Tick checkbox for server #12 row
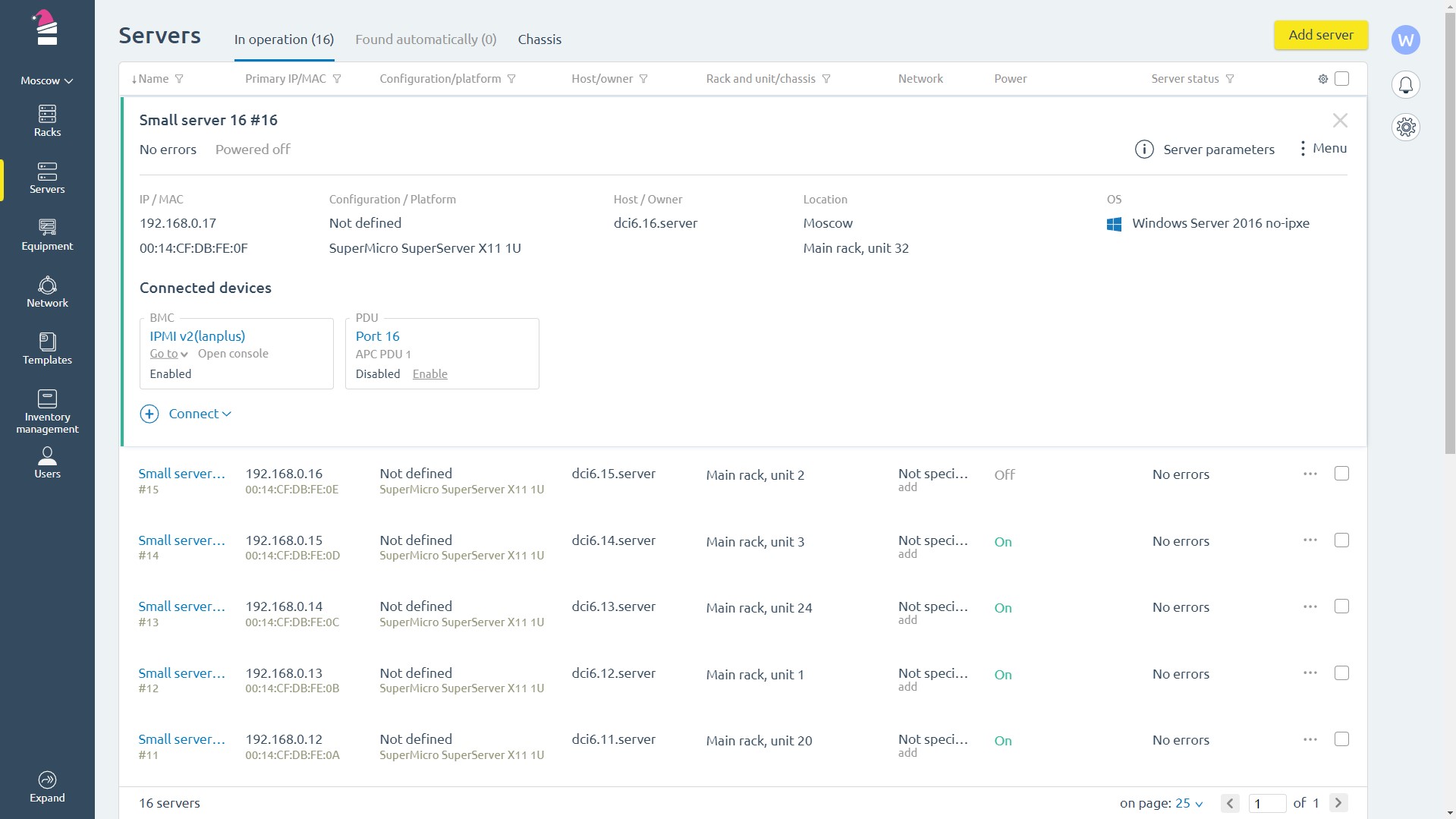Screen dimensions: 1456x819 point(1341,673)
